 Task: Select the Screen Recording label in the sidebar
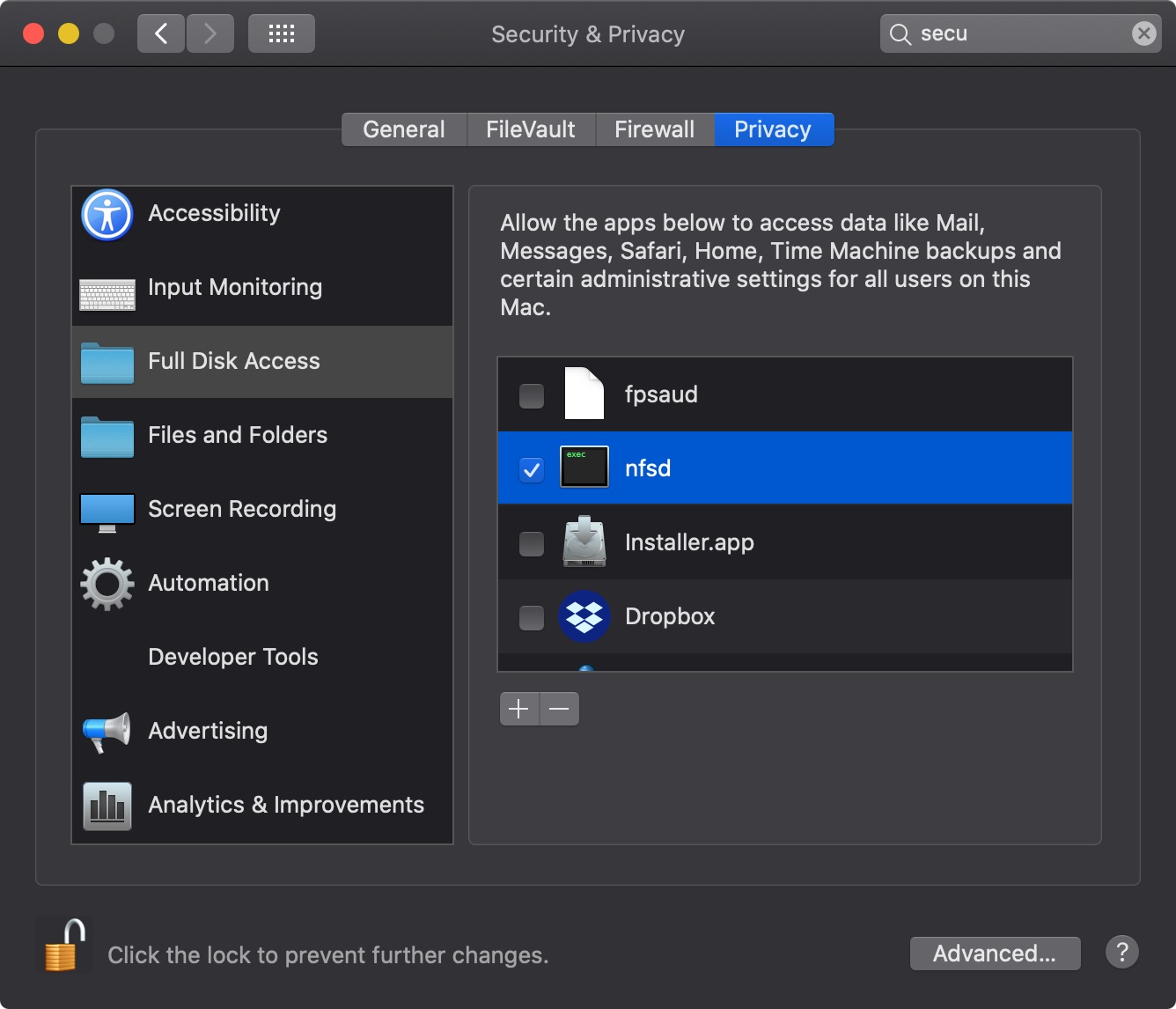coord(242,509)
